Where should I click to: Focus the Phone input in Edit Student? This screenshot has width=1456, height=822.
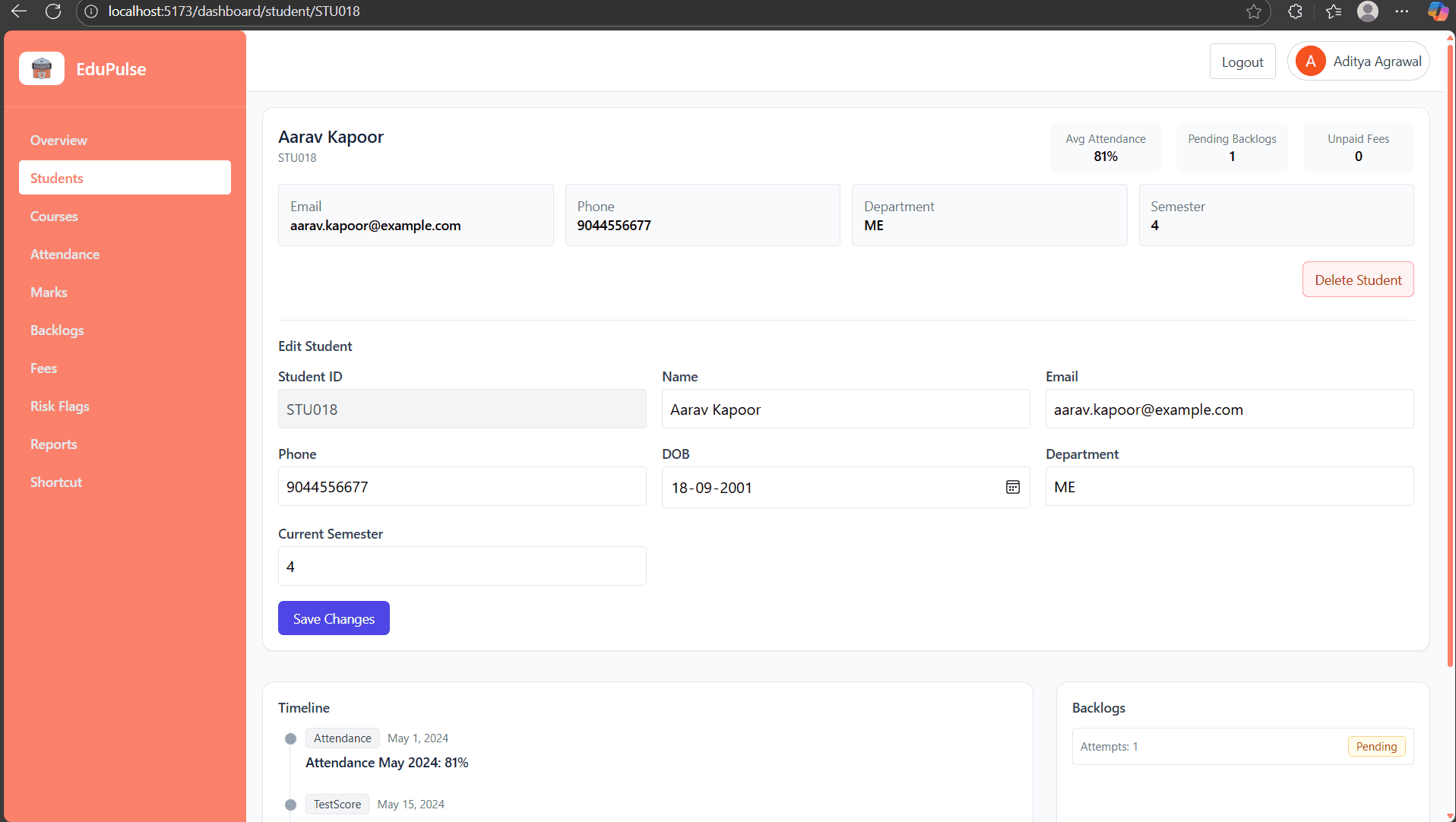462,487
